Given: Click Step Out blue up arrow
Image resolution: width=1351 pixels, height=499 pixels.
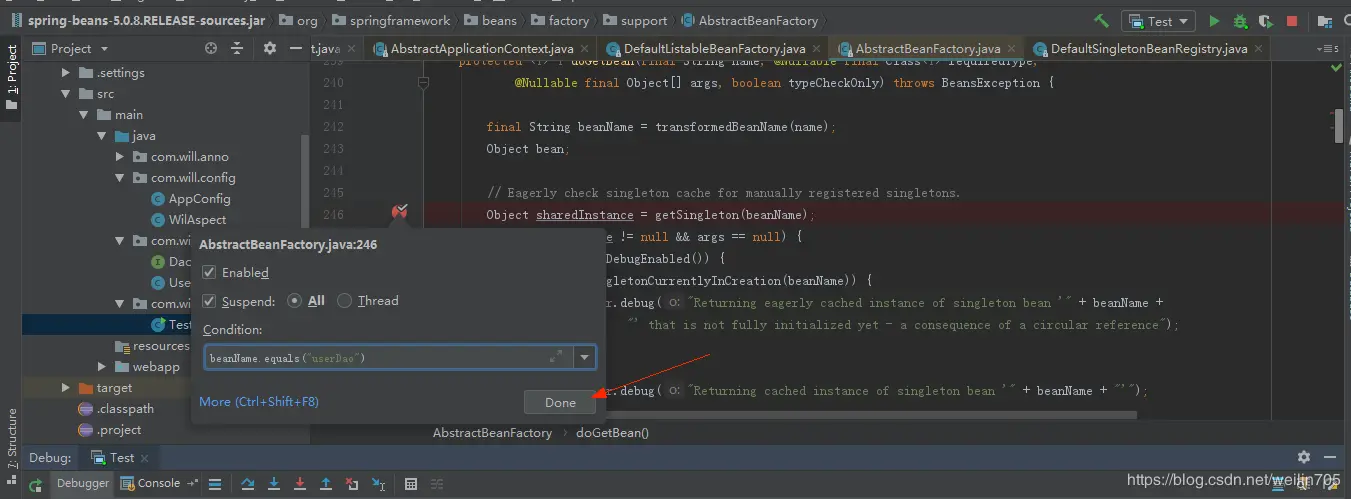Looking at the screenshot, I should pos(326,484).
